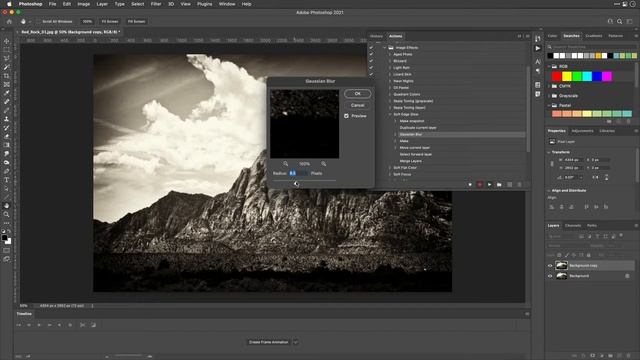Click the Fit Screen button
Image resolution: width=640 pixels, height=360 pixels.
tap(110, 21)
